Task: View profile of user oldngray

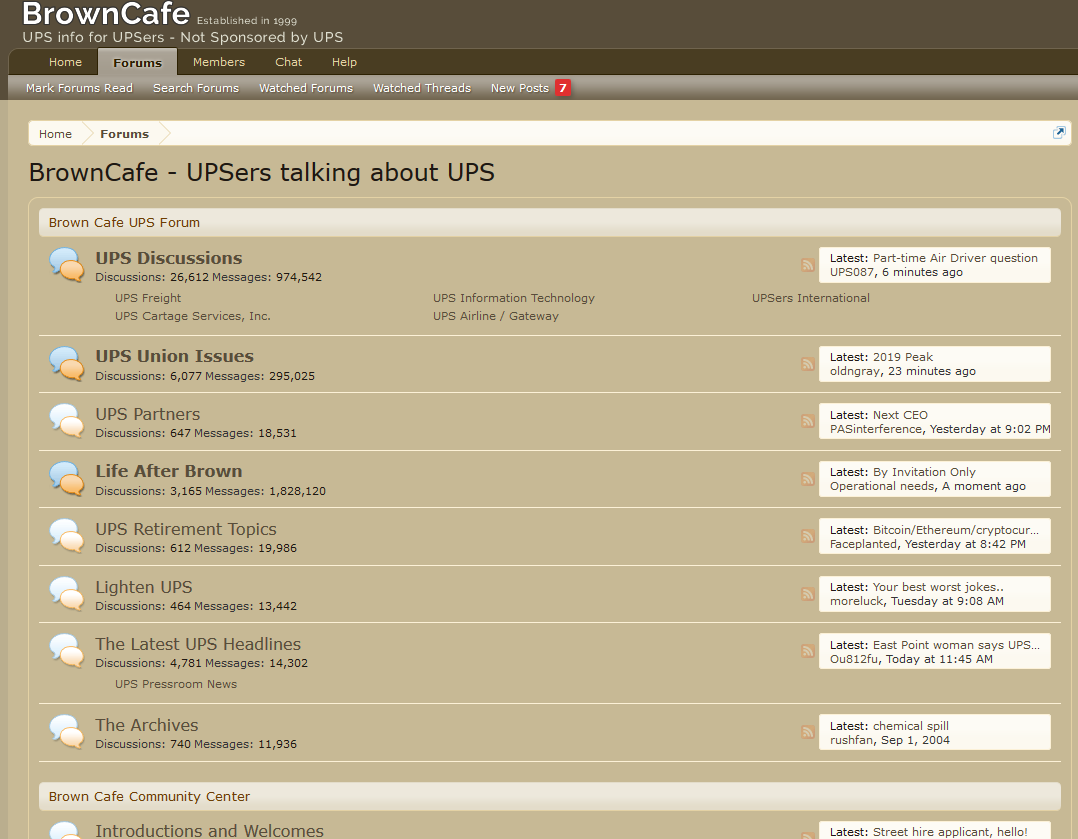Action: (855, 371)
